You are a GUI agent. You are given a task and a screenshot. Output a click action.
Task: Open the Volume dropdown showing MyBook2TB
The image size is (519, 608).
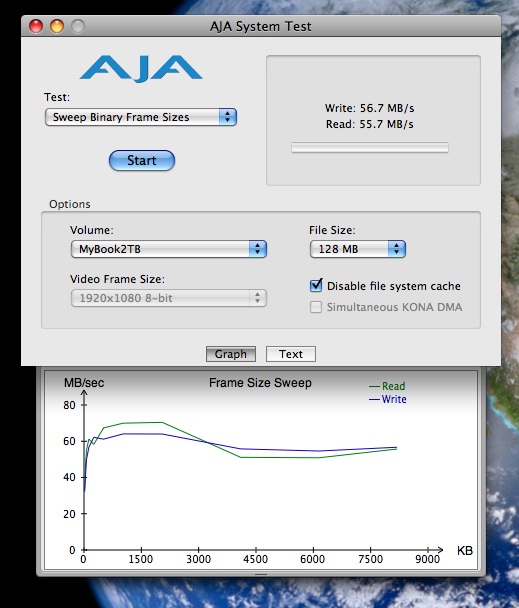tap(169, 249)
